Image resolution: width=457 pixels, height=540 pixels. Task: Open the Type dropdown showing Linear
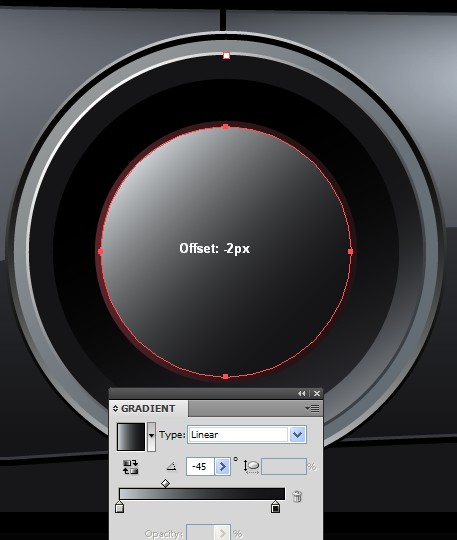point(247,435)
